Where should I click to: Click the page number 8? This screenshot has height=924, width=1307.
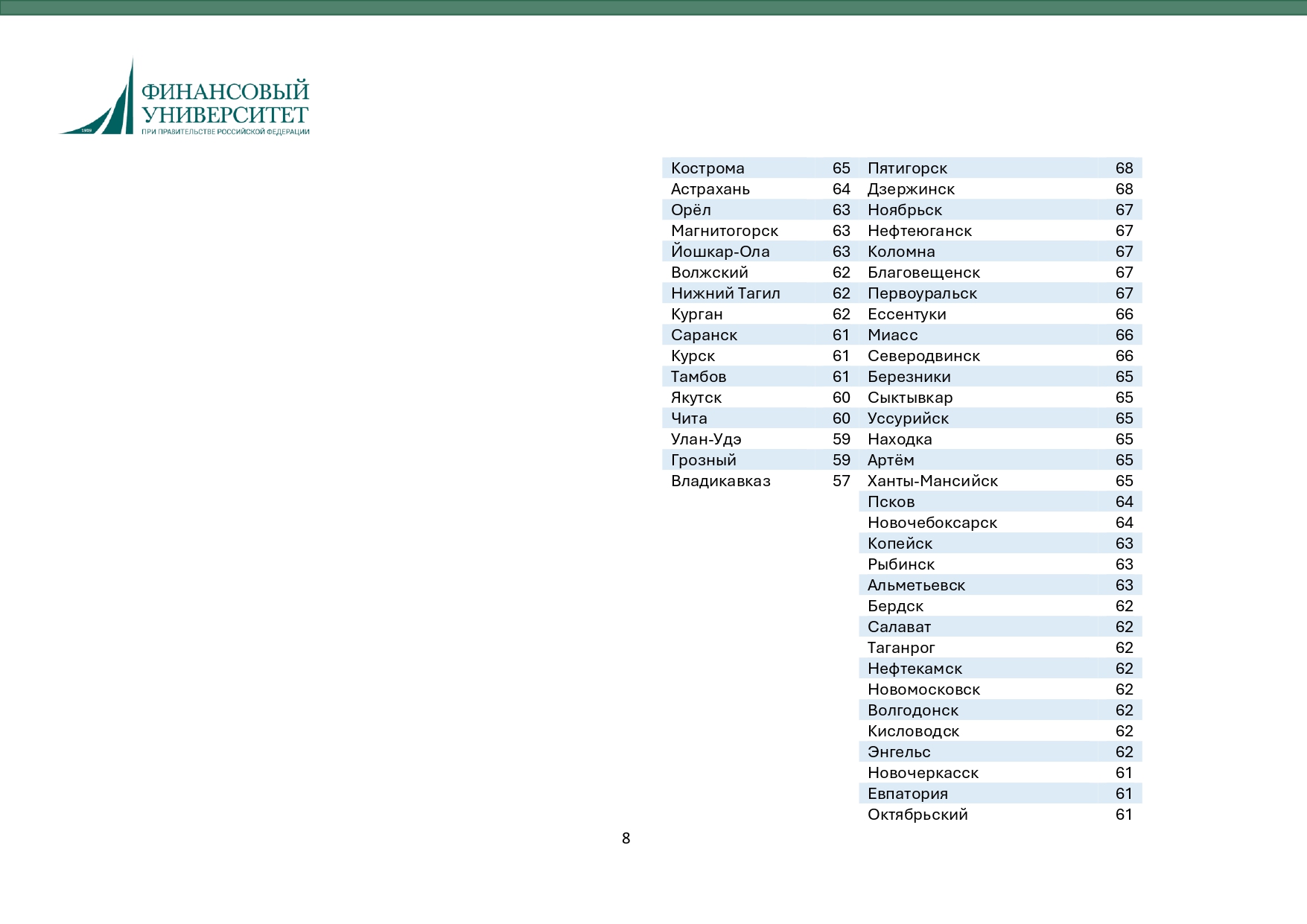pyautogui.click(x=626, y=838)
